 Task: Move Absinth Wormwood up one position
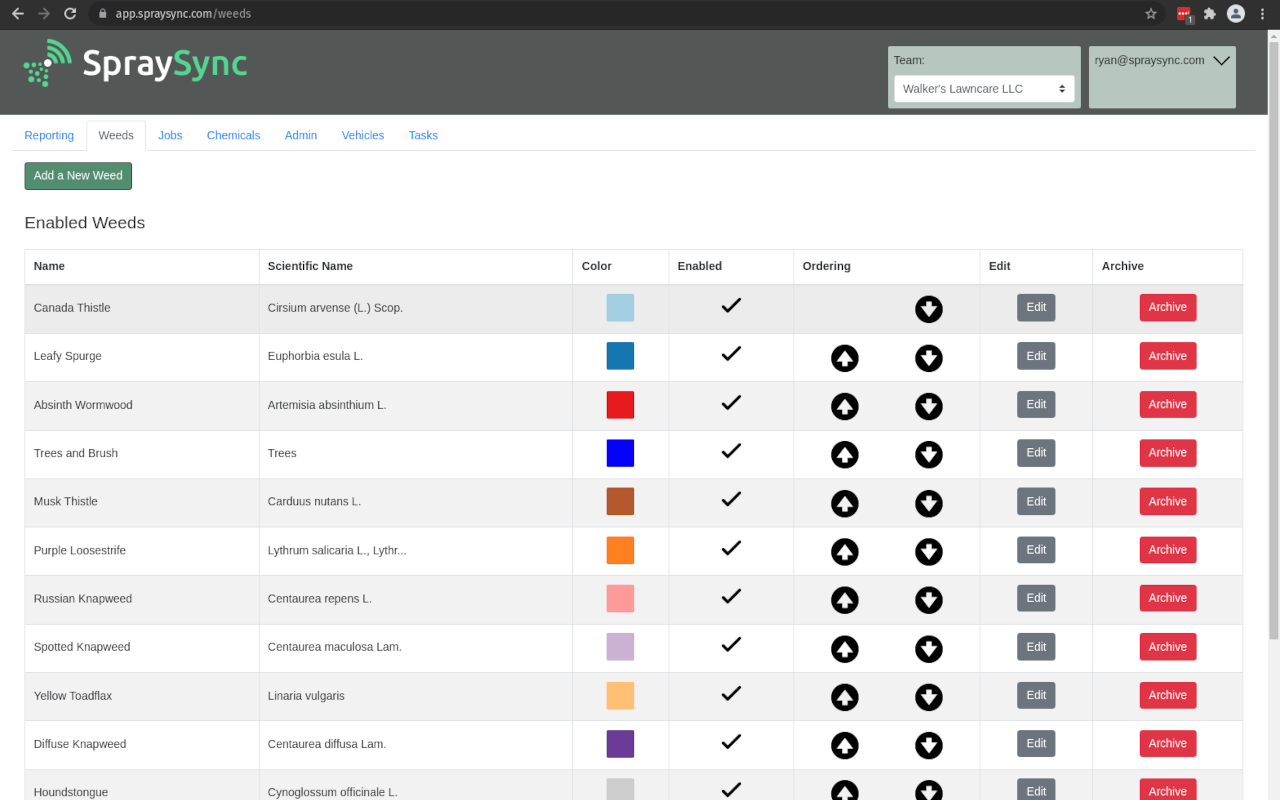click(x=844, y=406)
